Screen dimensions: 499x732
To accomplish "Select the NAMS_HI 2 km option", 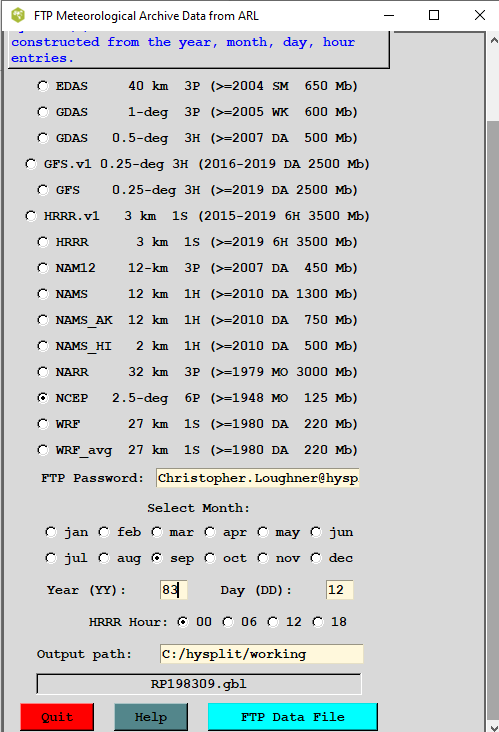I will (x=43, y=346).
